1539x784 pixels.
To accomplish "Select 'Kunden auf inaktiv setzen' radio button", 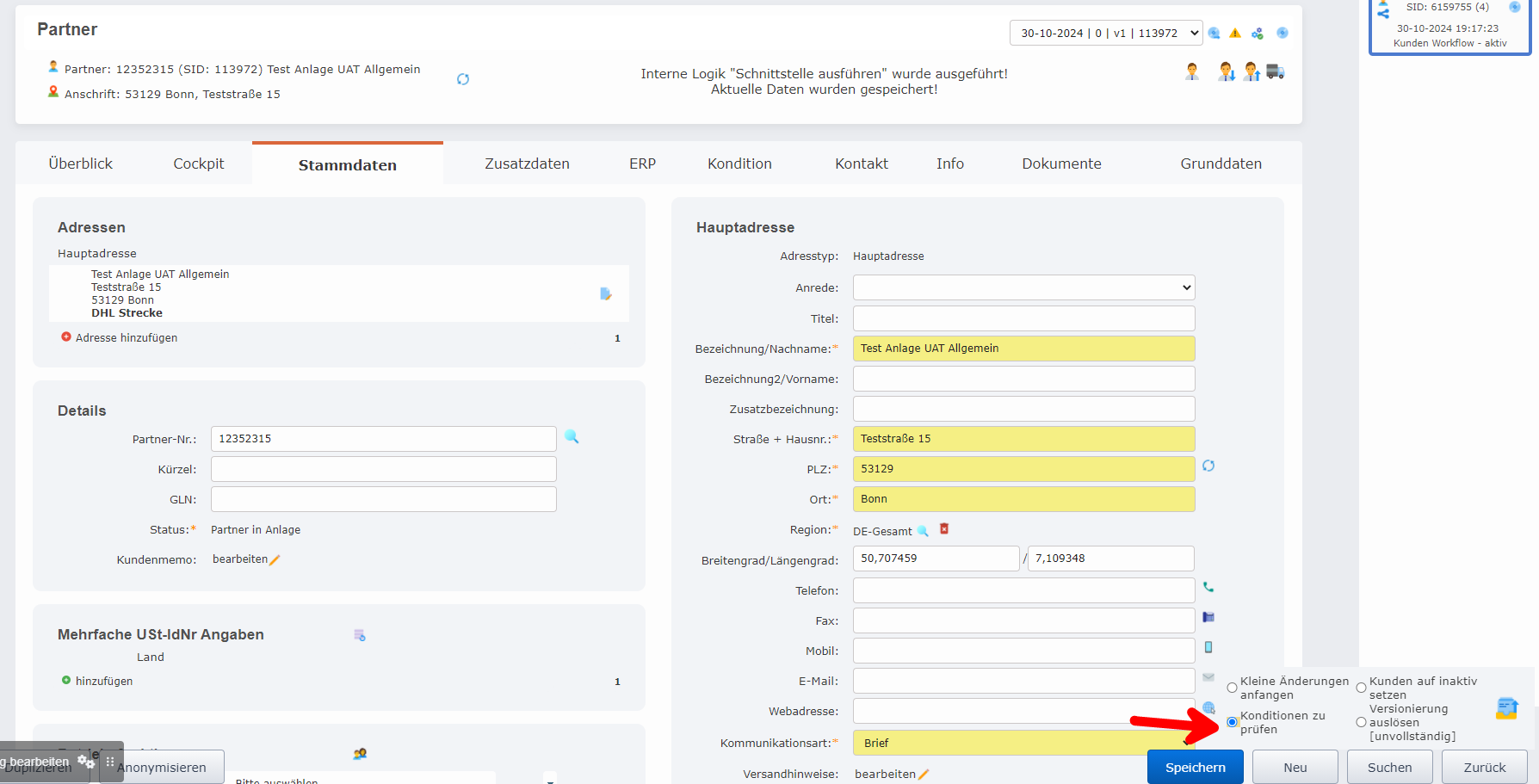I will point(1361,688).
